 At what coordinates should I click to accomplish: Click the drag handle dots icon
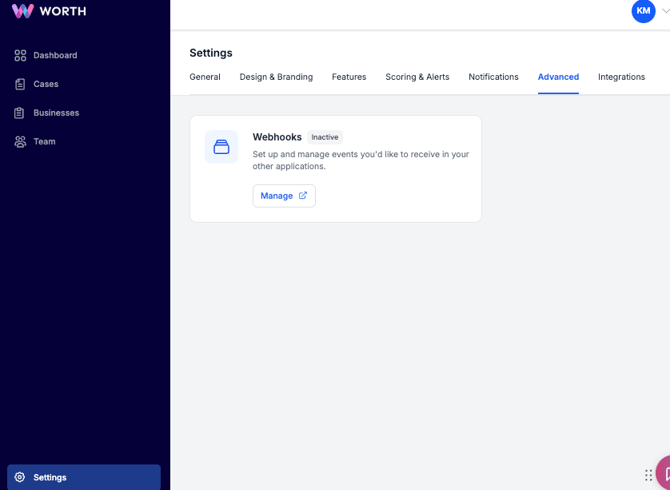[648, 475]
